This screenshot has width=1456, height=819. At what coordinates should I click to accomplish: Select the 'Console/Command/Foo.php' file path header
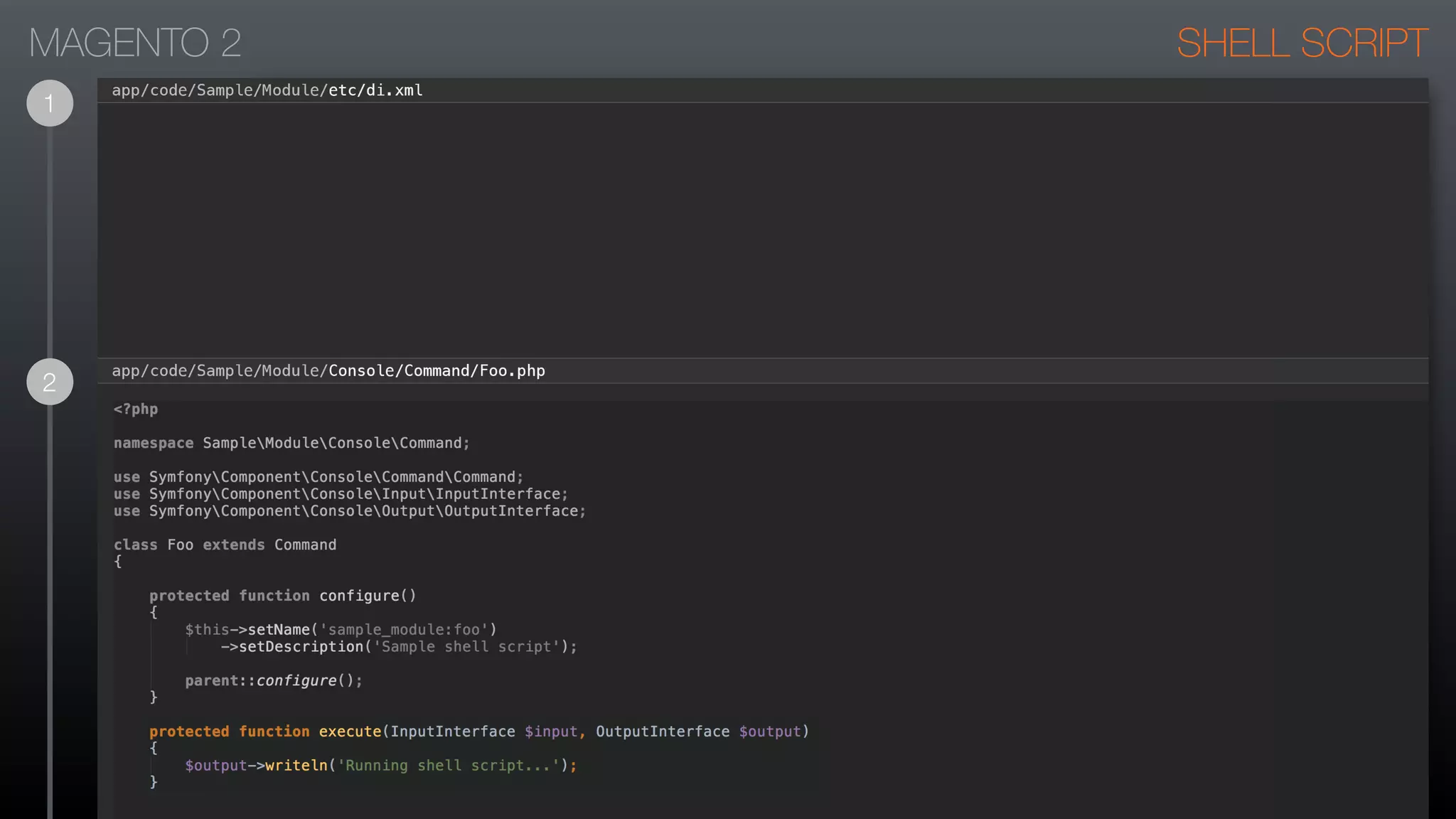point(328,371)
